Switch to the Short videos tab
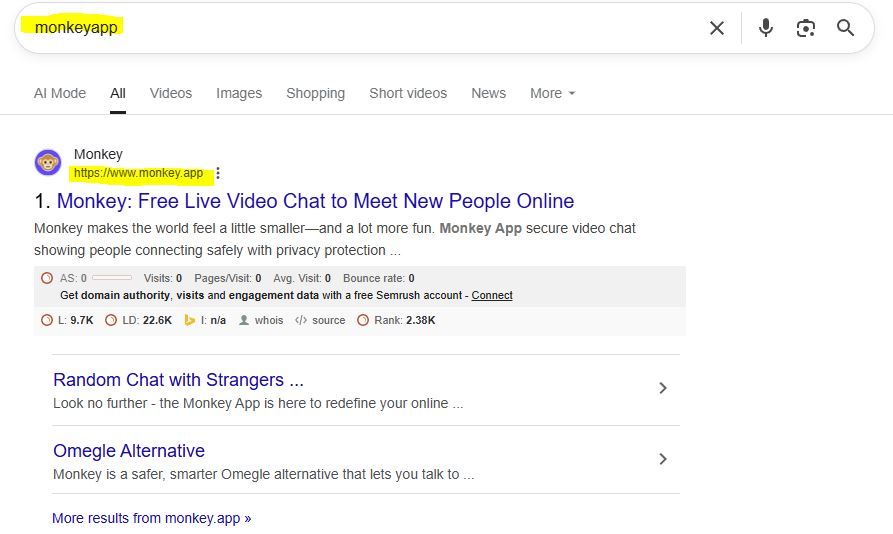Image resolution: width=893 pixels, height=534 pixels. pos(408,93)
